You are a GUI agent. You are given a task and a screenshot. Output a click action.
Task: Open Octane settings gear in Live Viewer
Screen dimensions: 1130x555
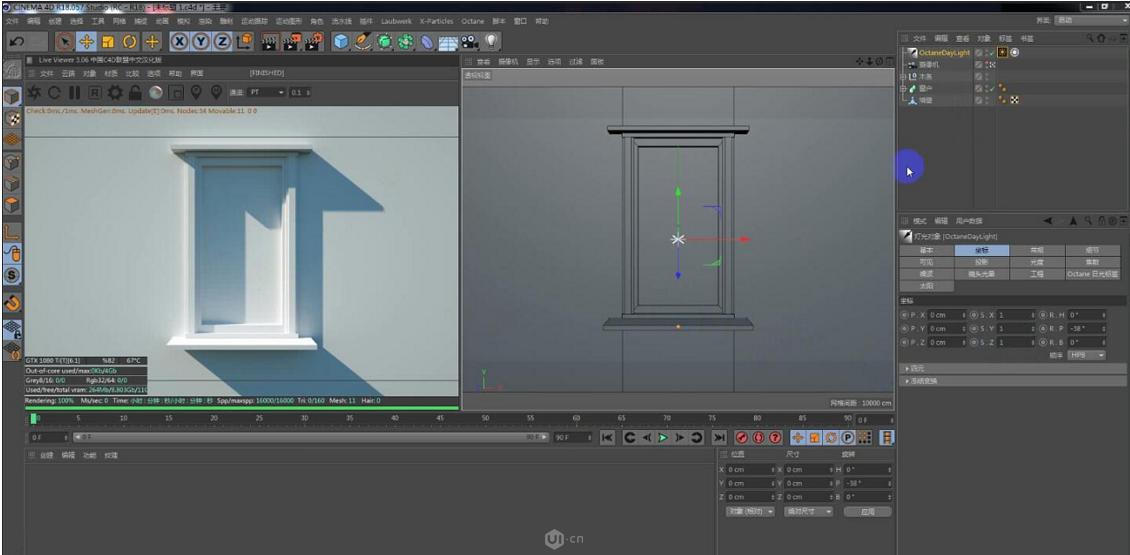coord(115,93)
